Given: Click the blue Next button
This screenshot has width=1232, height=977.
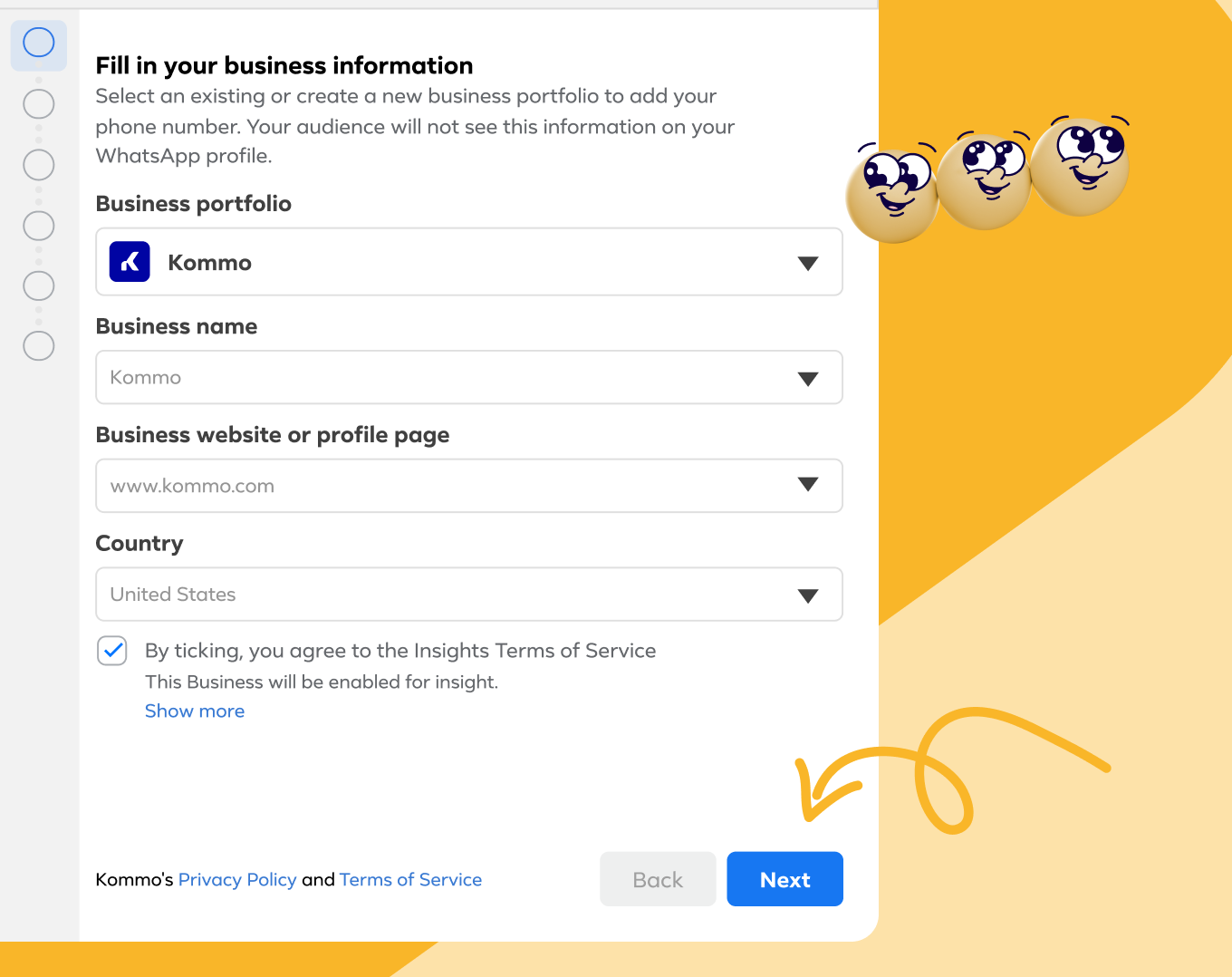Looking at the screenshot, I should click(785, 879).
